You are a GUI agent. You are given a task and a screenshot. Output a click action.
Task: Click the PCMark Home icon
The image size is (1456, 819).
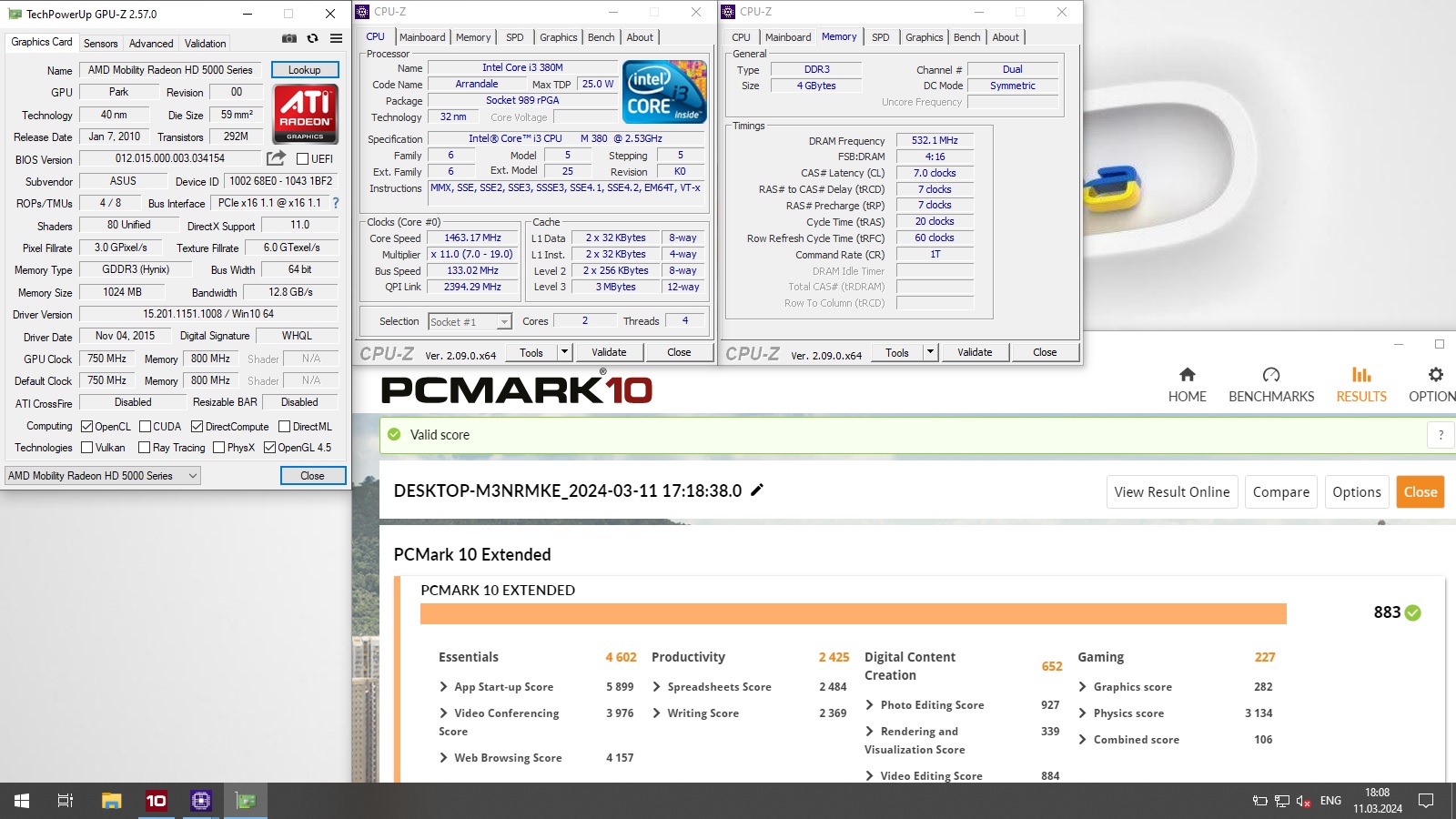[1188, 374]
